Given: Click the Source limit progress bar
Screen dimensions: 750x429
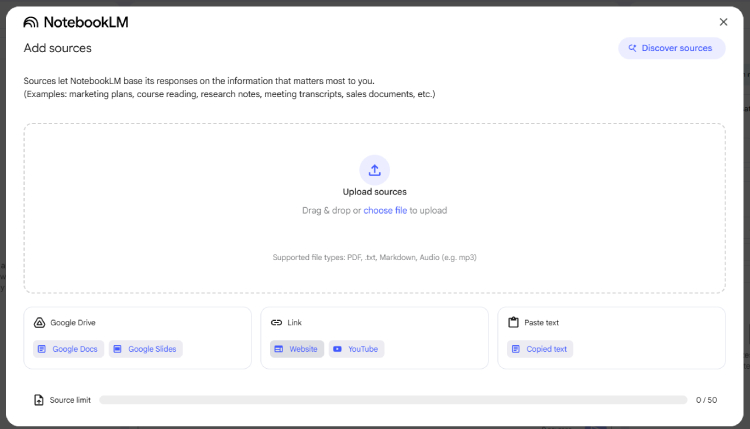Looking at the screenshot, I should (393, 400).
